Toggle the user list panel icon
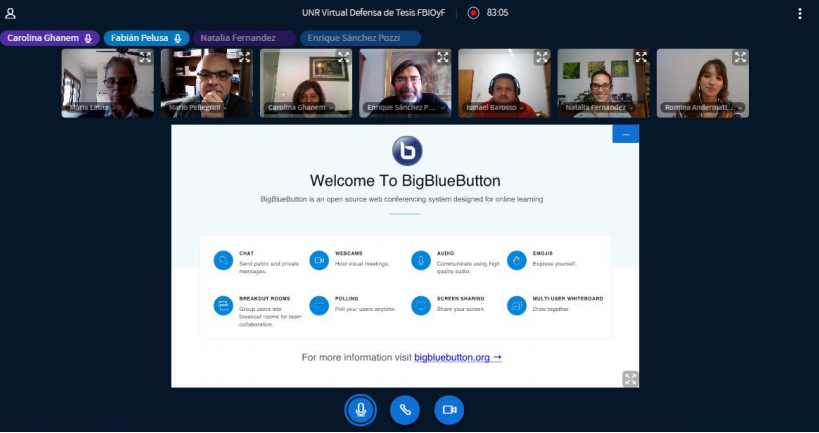 (x=11, y=13)
